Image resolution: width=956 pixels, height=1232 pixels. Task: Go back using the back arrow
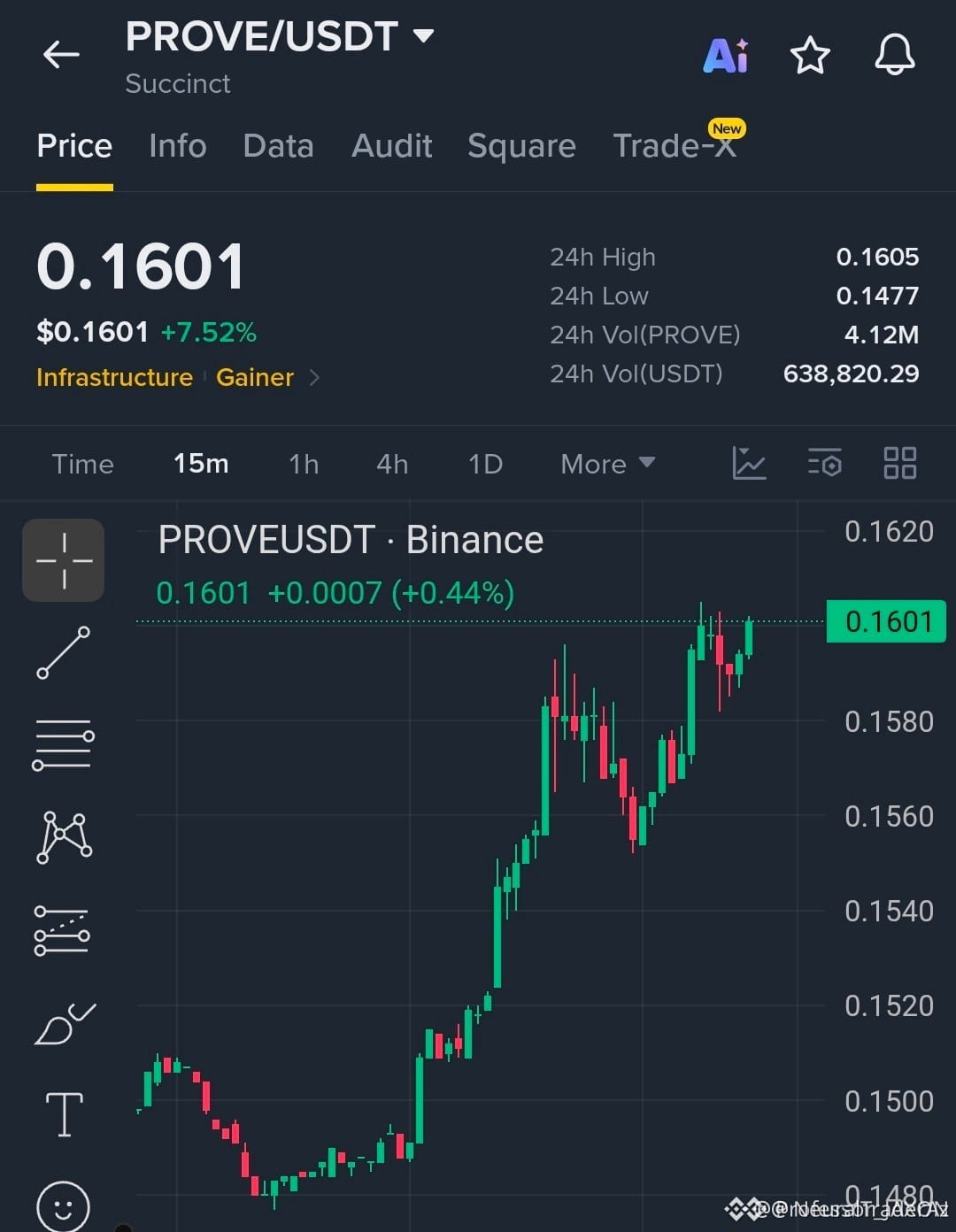tap(61, 55)
